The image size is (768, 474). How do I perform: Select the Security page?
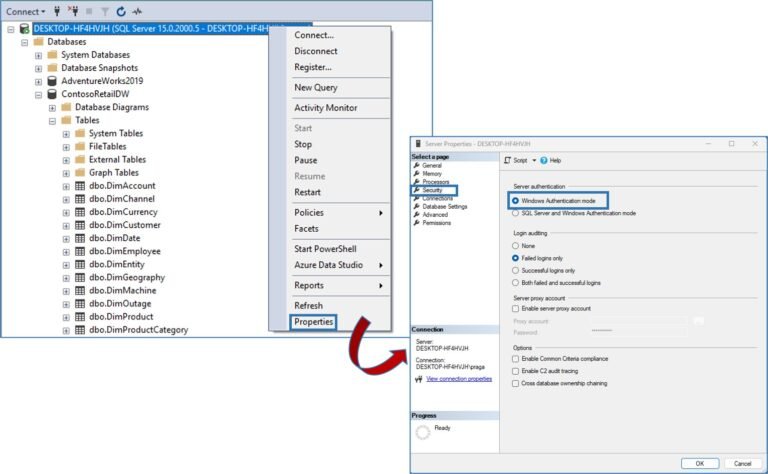(432, 190)
